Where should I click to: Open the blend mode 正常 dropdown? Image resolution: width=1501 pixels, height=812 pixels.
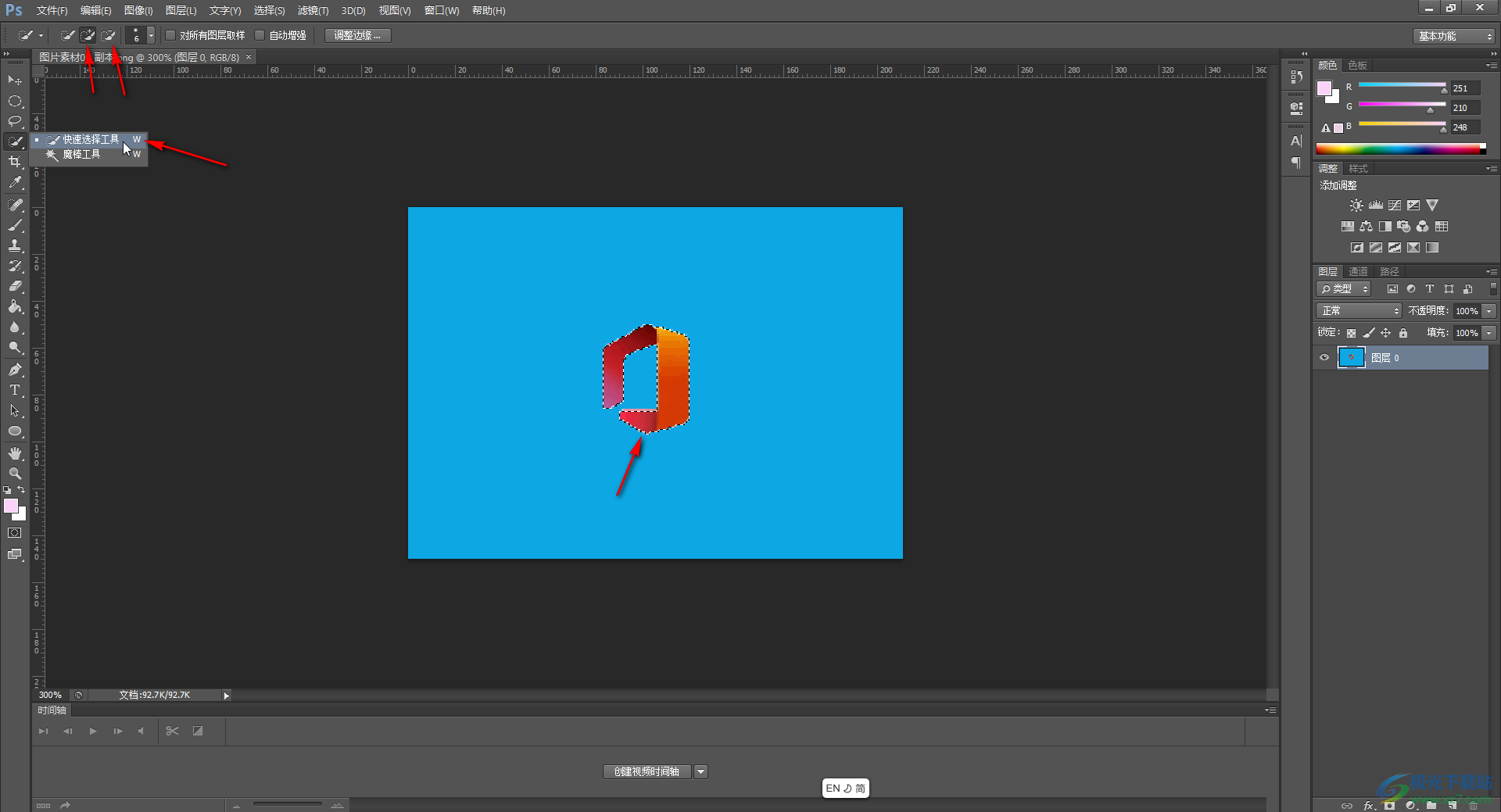[1359, 311]
